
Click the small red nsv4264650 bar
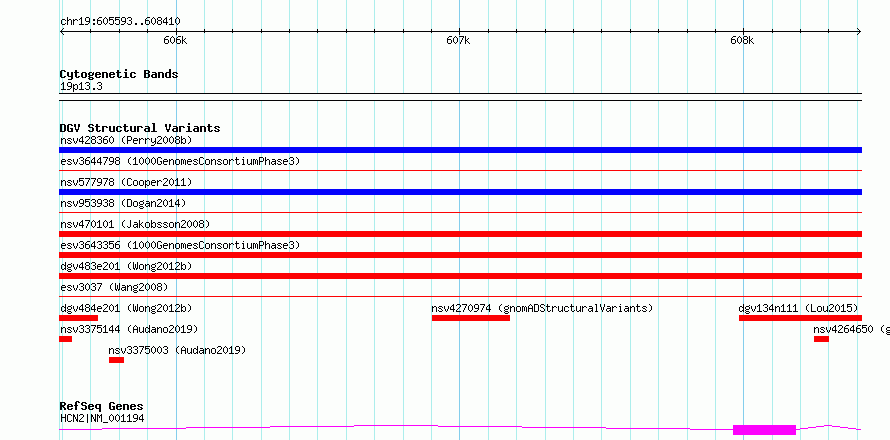[x=821, y=339]
